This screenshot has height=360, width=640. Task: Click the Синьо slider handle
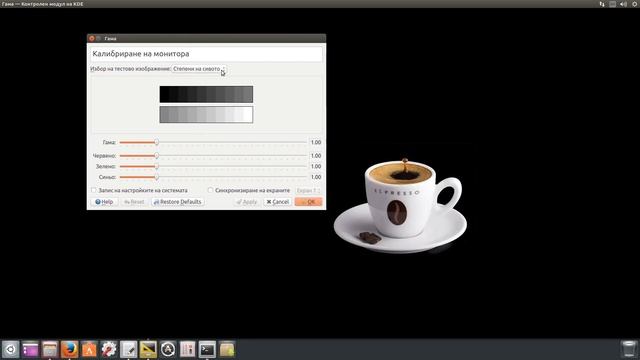[x=156, y=177]
